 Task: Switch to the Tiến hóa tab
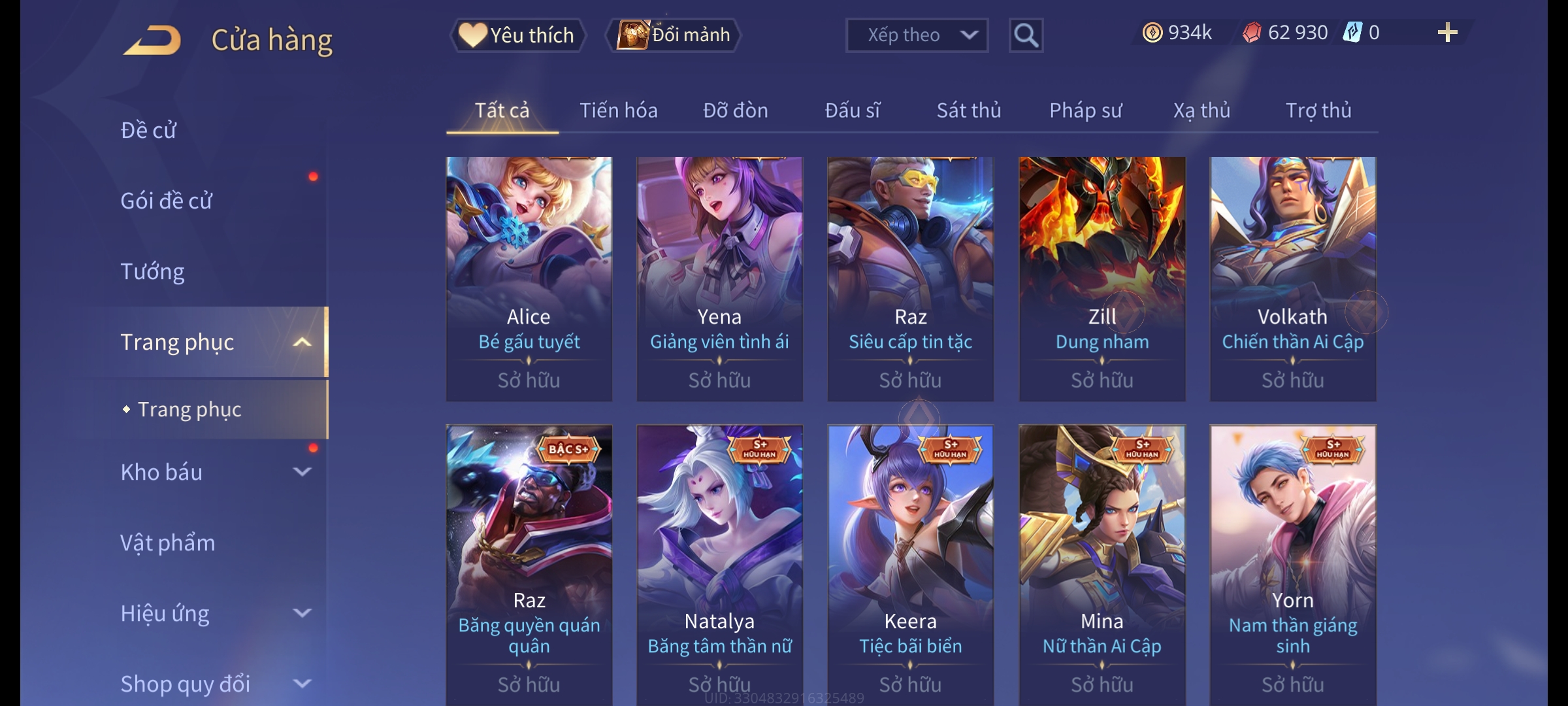(618, 110)
